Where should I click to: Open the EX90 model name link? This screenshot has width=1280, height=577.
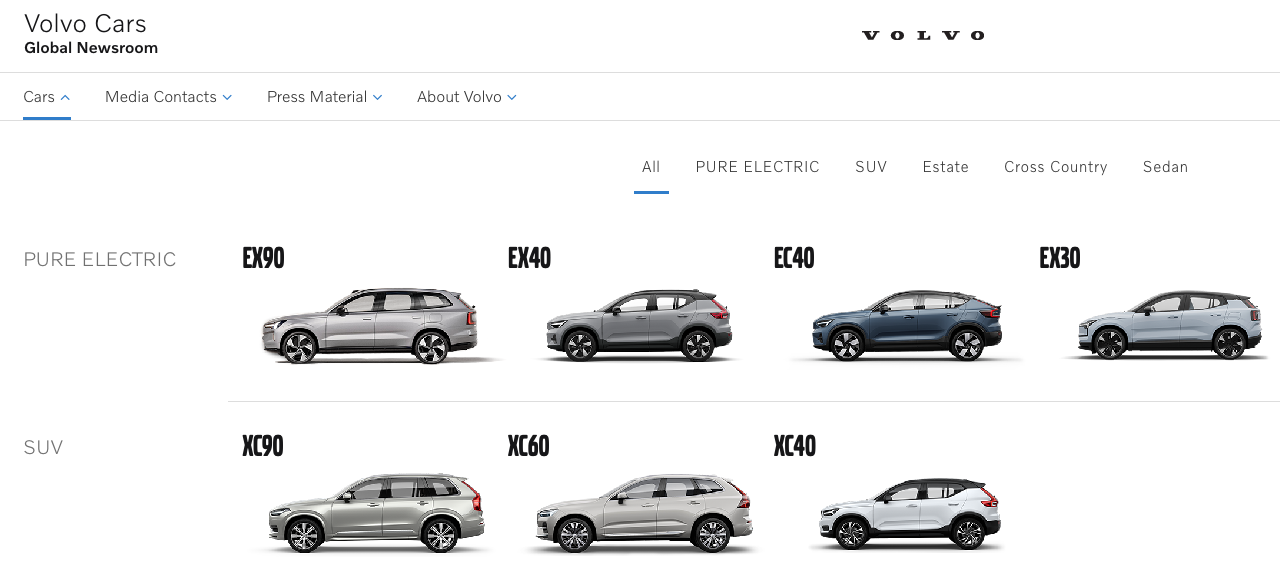coord(264,259)
